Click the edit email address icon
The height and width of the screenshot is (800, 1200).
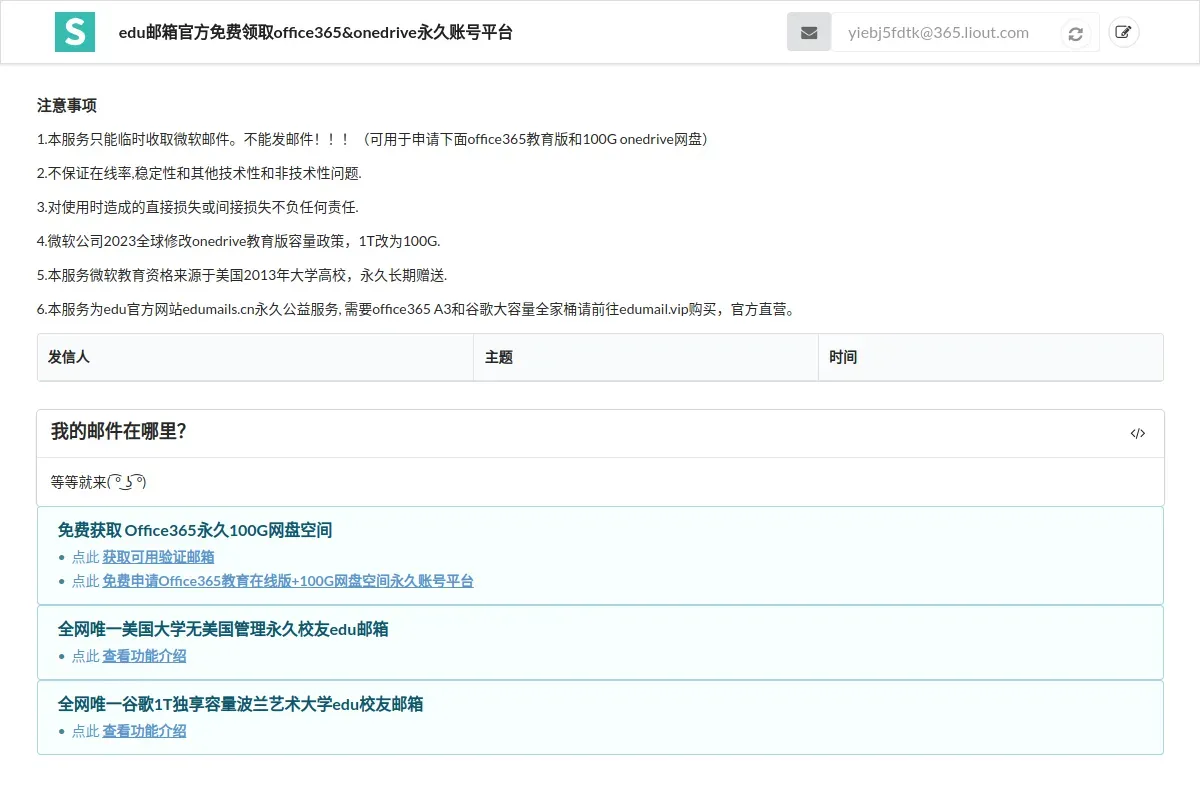pos(1124,32)
